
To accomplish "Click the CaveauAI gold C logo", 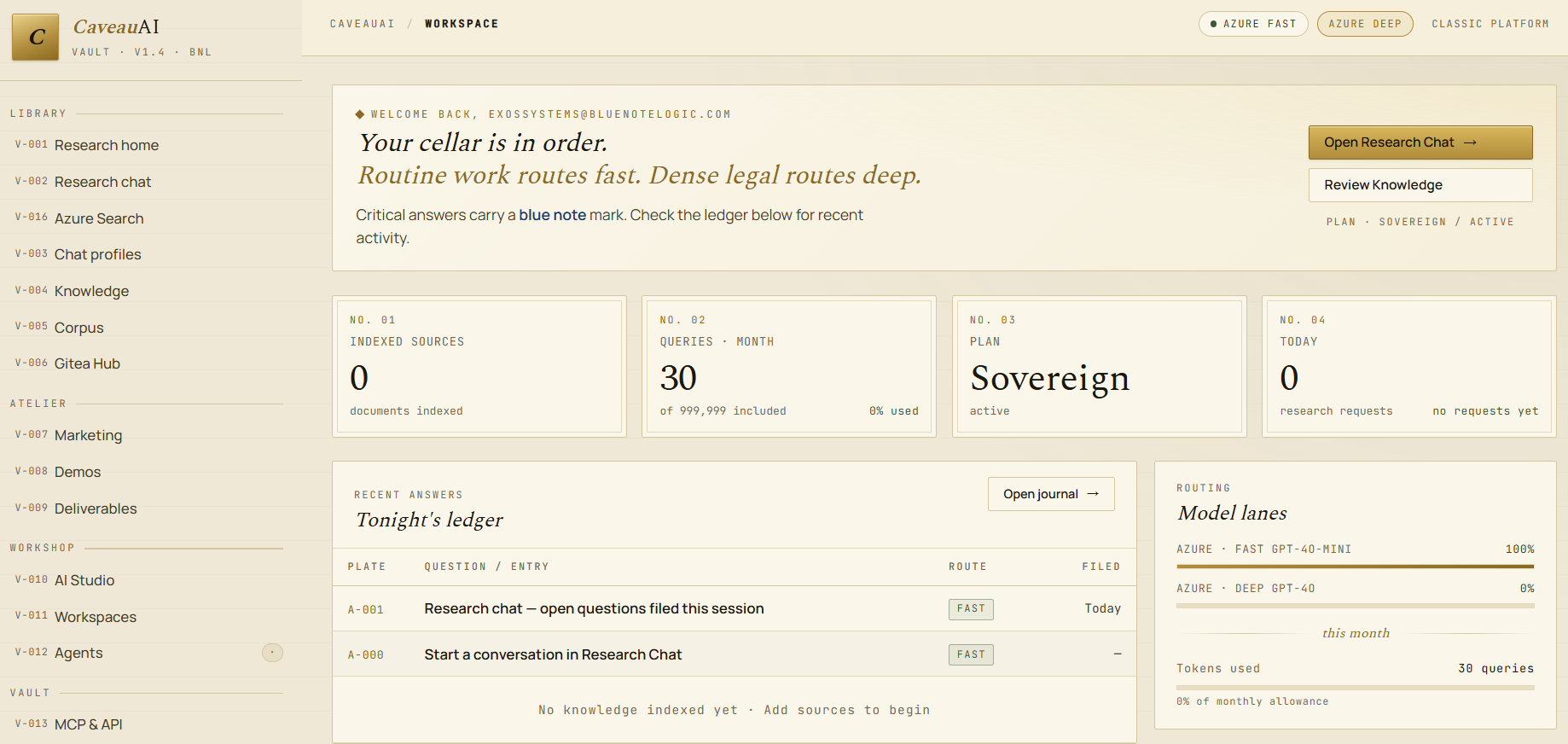I will [x=36, y=37].
